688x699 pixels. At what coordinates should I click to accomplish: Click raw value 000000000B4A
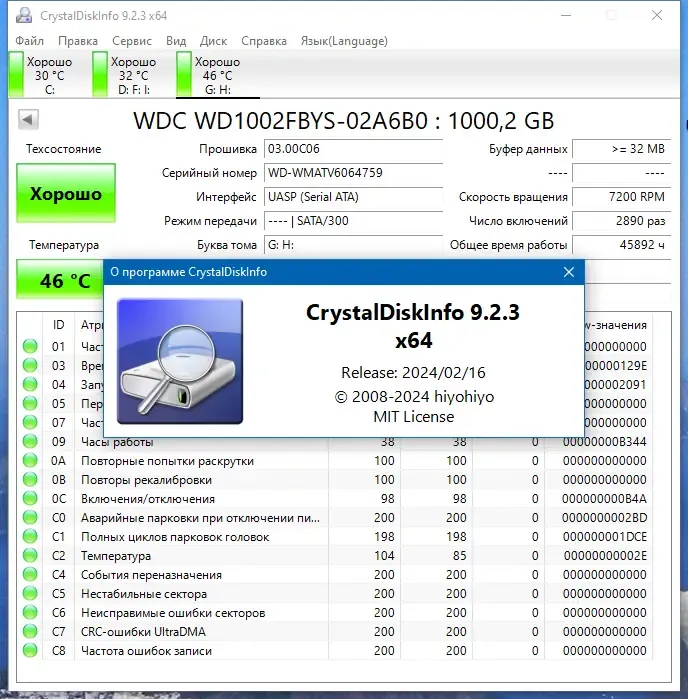pos(604,498)
